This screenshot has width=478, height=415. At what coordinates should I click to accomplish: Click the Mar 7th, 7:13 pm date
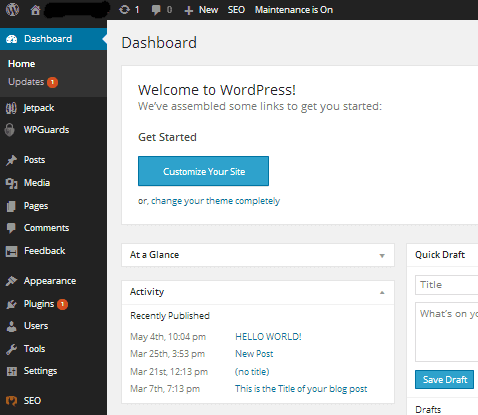[165, 389]
